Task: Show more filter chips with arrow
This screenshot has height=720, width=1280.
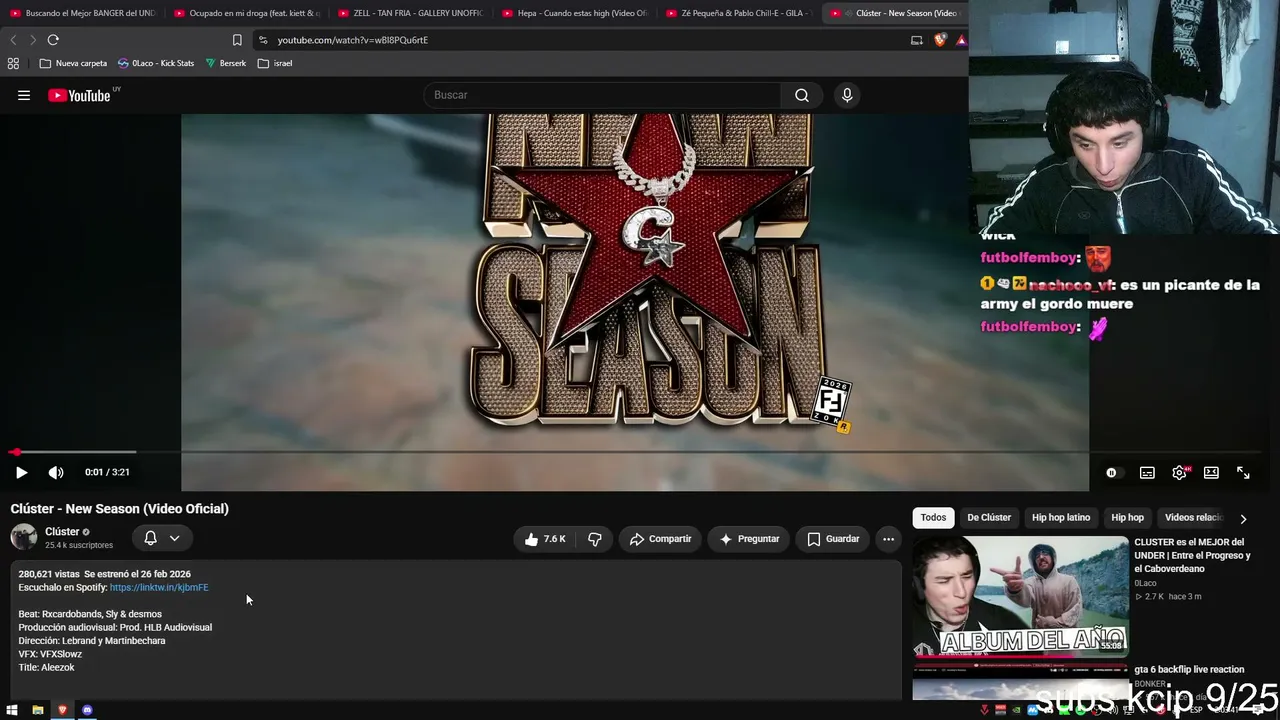Action: [1243, 519]
